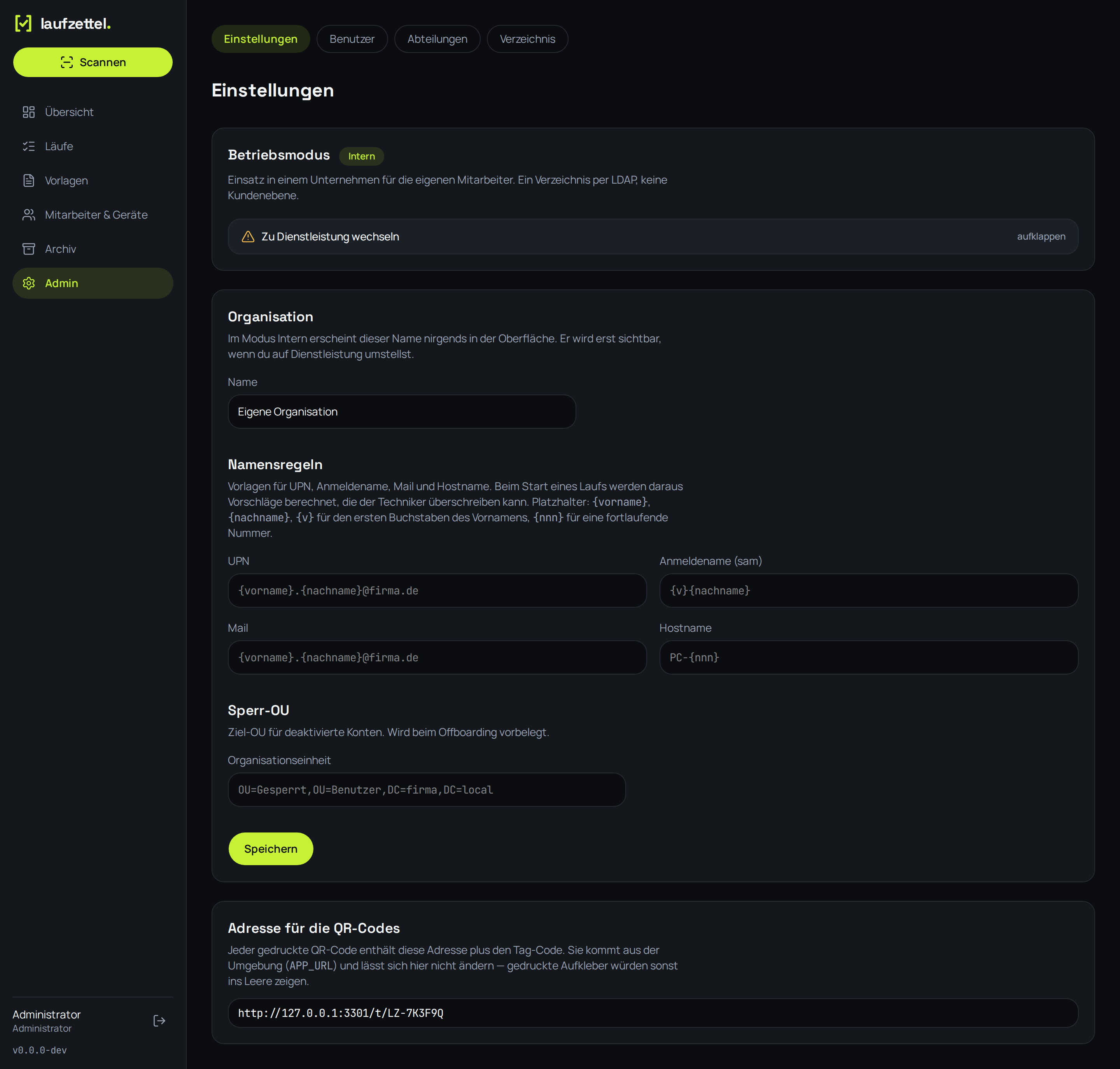The image size is (1120, 1069).
Task: Click the logout icon beside Administrator
Action: [159, 1020]
